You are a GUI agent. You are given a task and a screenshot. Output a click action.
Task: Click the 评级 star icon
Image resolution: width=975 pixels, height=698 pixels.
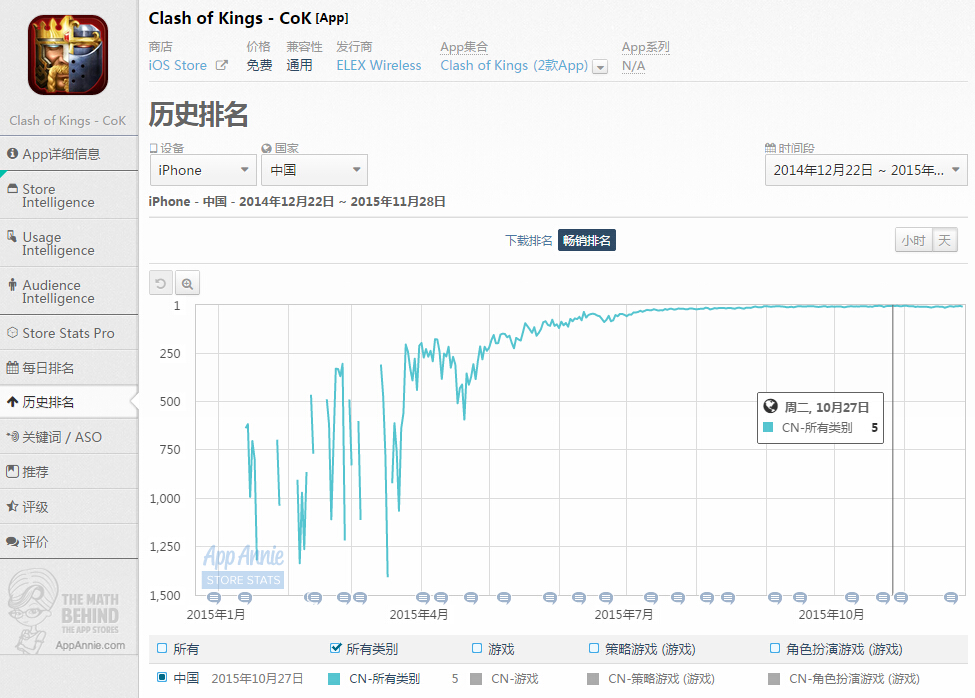coord(12,506)
